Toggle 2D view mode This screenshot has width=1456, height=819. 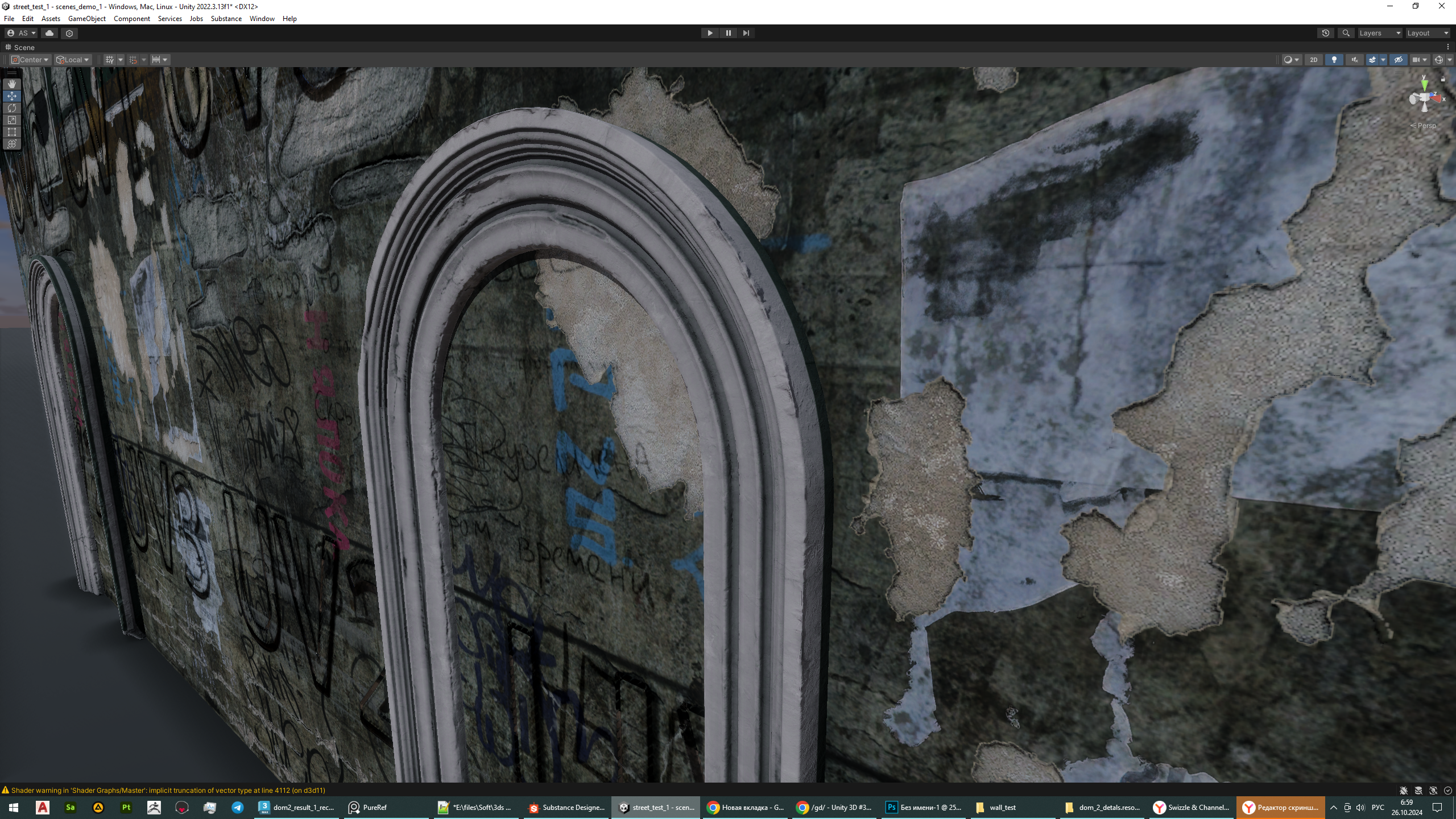point(1313,60)
